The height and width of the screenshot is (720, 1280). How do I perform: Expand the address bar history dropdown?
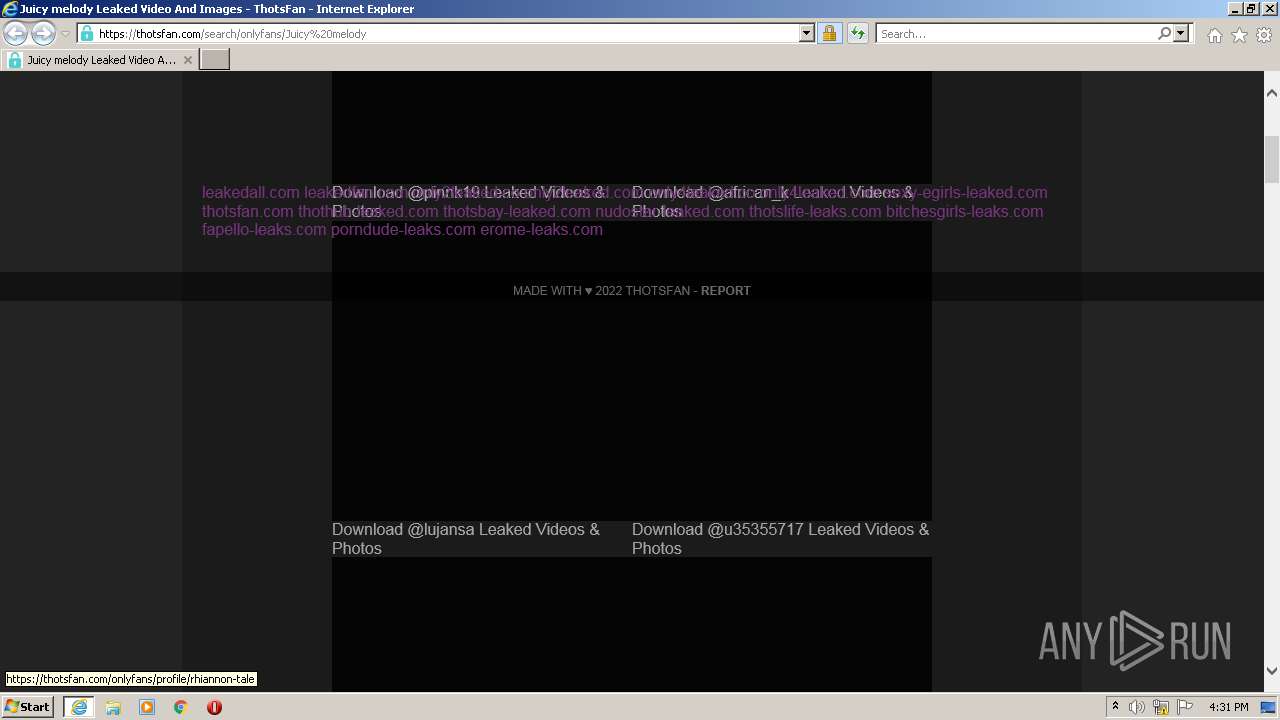coord(807,33)
